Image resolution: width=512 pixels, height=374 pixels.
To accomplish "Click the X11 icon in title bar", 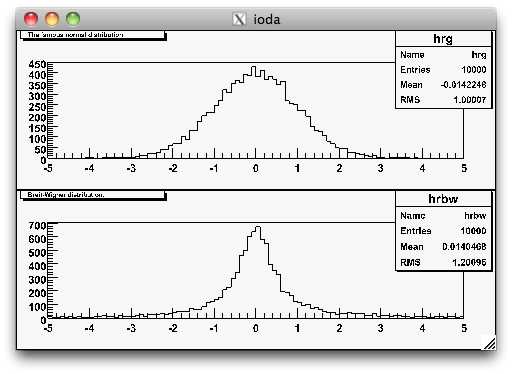I will pos(239,19).
